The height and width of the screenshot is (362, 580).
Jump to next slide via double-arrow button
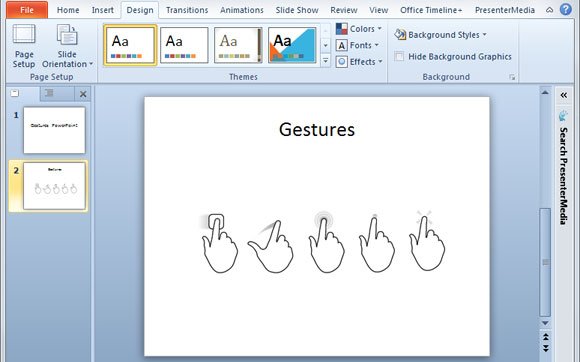545,348
